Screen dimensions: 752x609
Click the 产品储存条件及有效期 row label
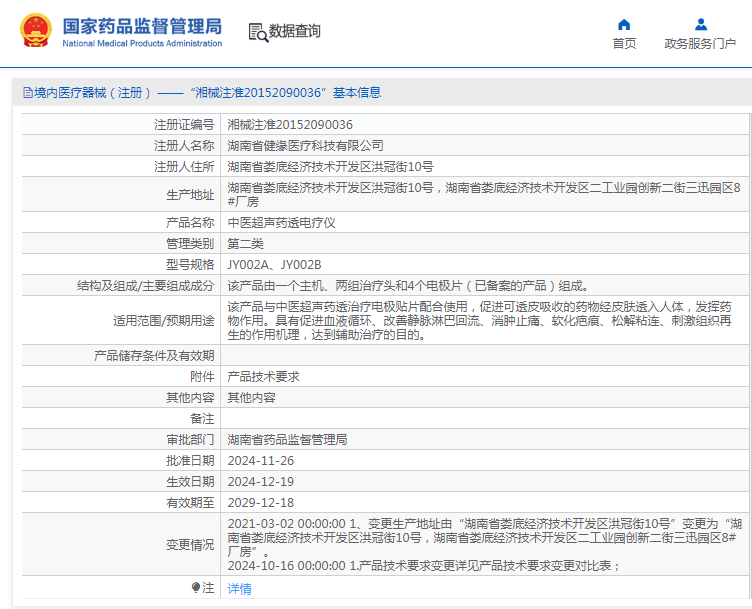click(x=154, y=355)
